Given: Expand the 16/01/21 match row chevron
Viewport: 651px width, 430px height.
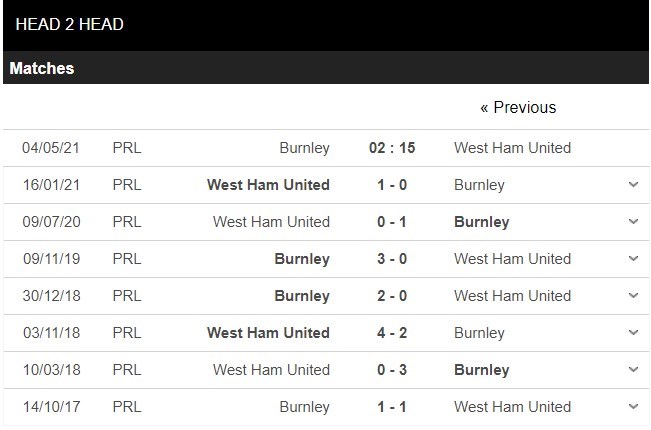Looking at the screenshot, I should [633, 185].
